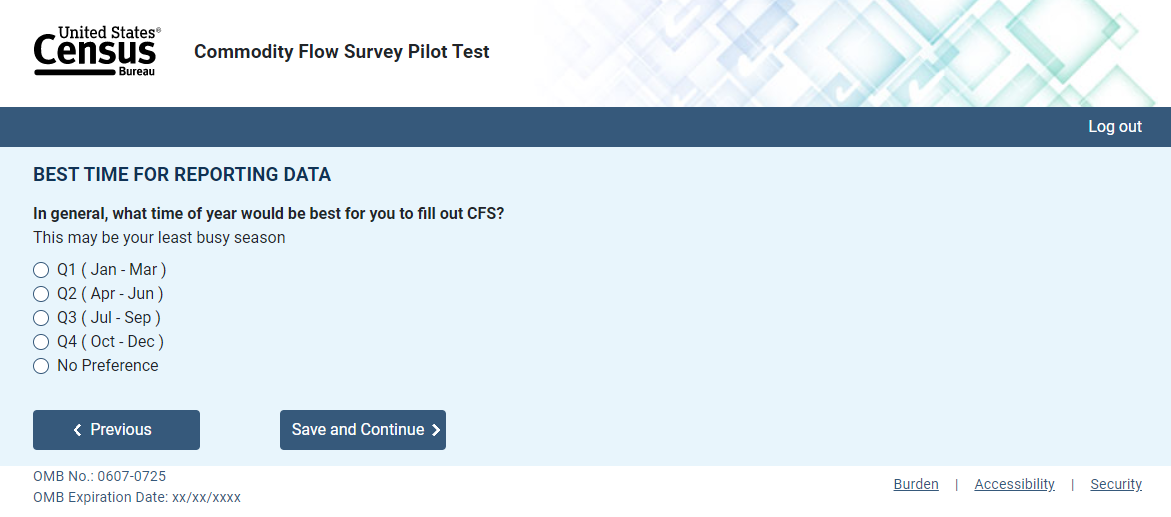This screenshot has height=517, width=1171.
Task: Click the Best Time for Reporting Data heading
Action: 182,175
